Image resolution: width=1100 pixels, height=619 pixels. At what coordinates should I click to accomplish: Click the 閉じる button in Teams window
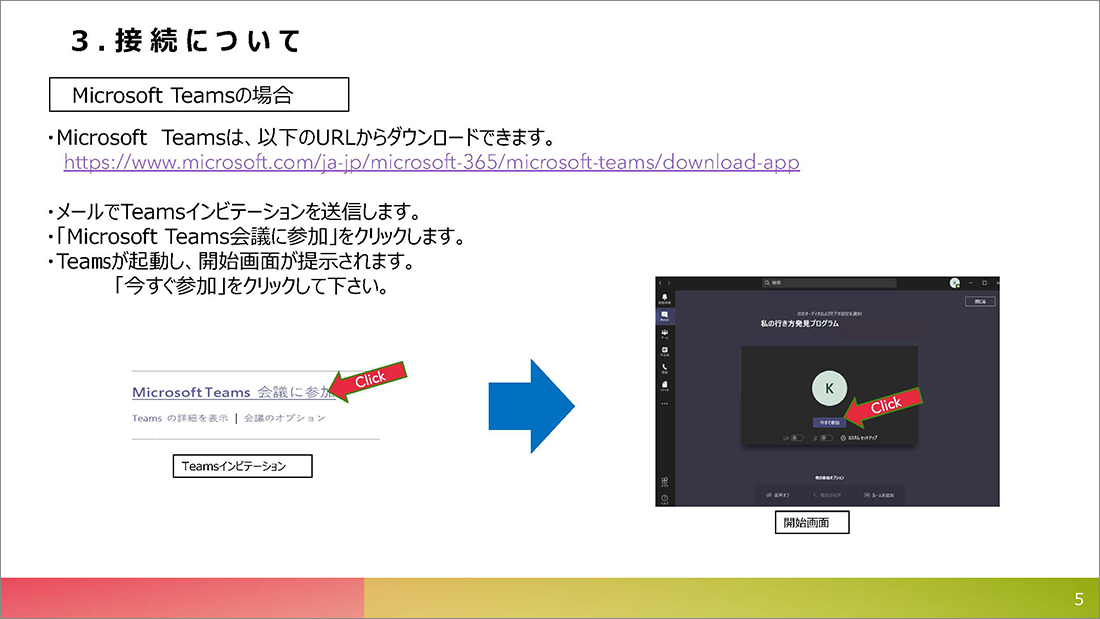click(x=980, y=302)
